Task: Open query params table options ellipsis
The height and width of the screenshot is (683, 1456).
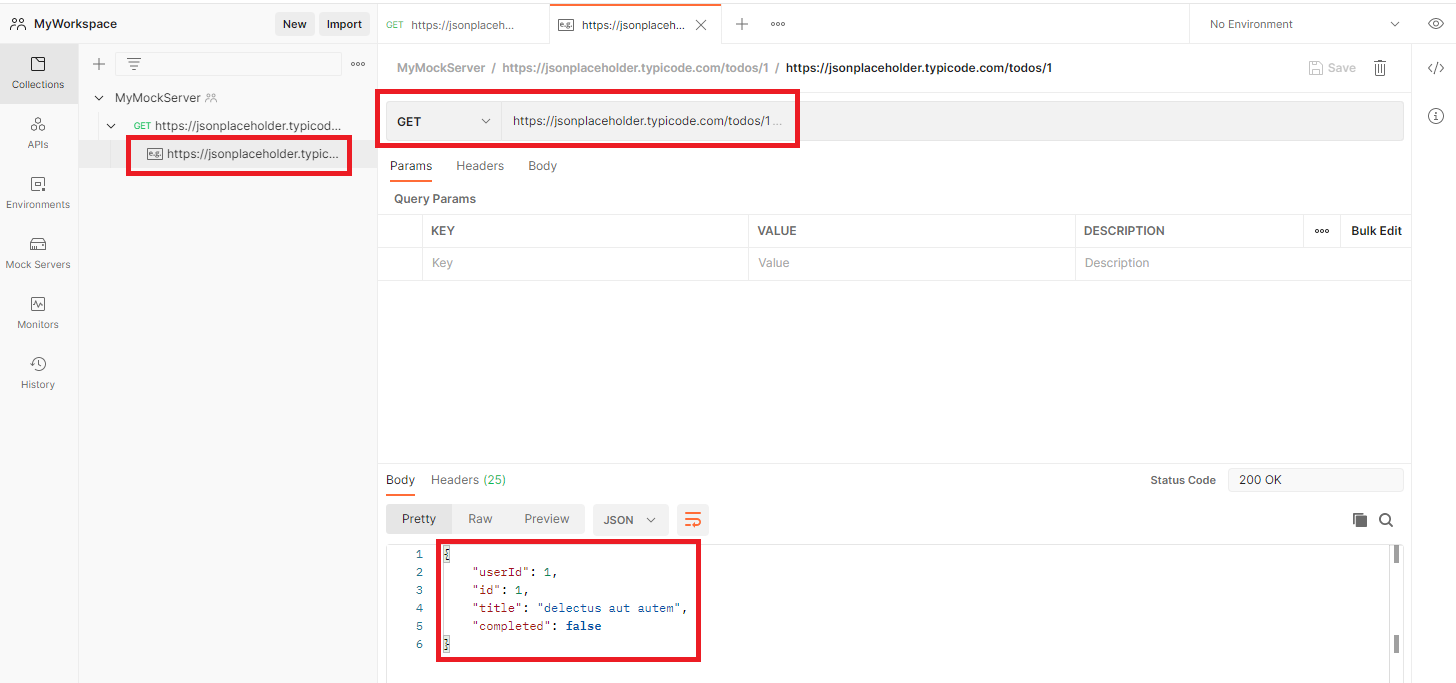Action: tap(1322, 231)
